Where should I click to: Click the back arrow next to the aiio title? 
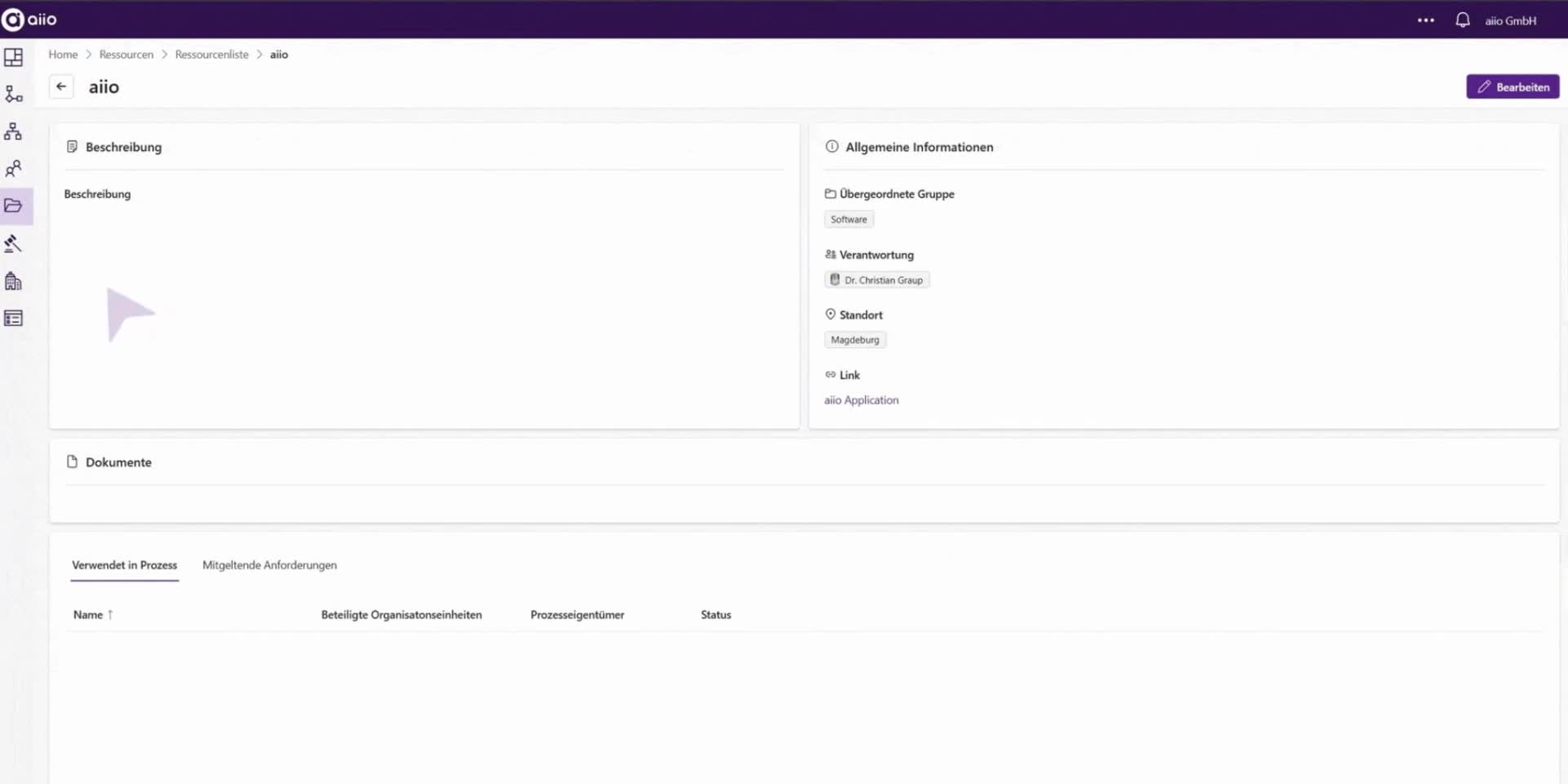pos(61,87)
